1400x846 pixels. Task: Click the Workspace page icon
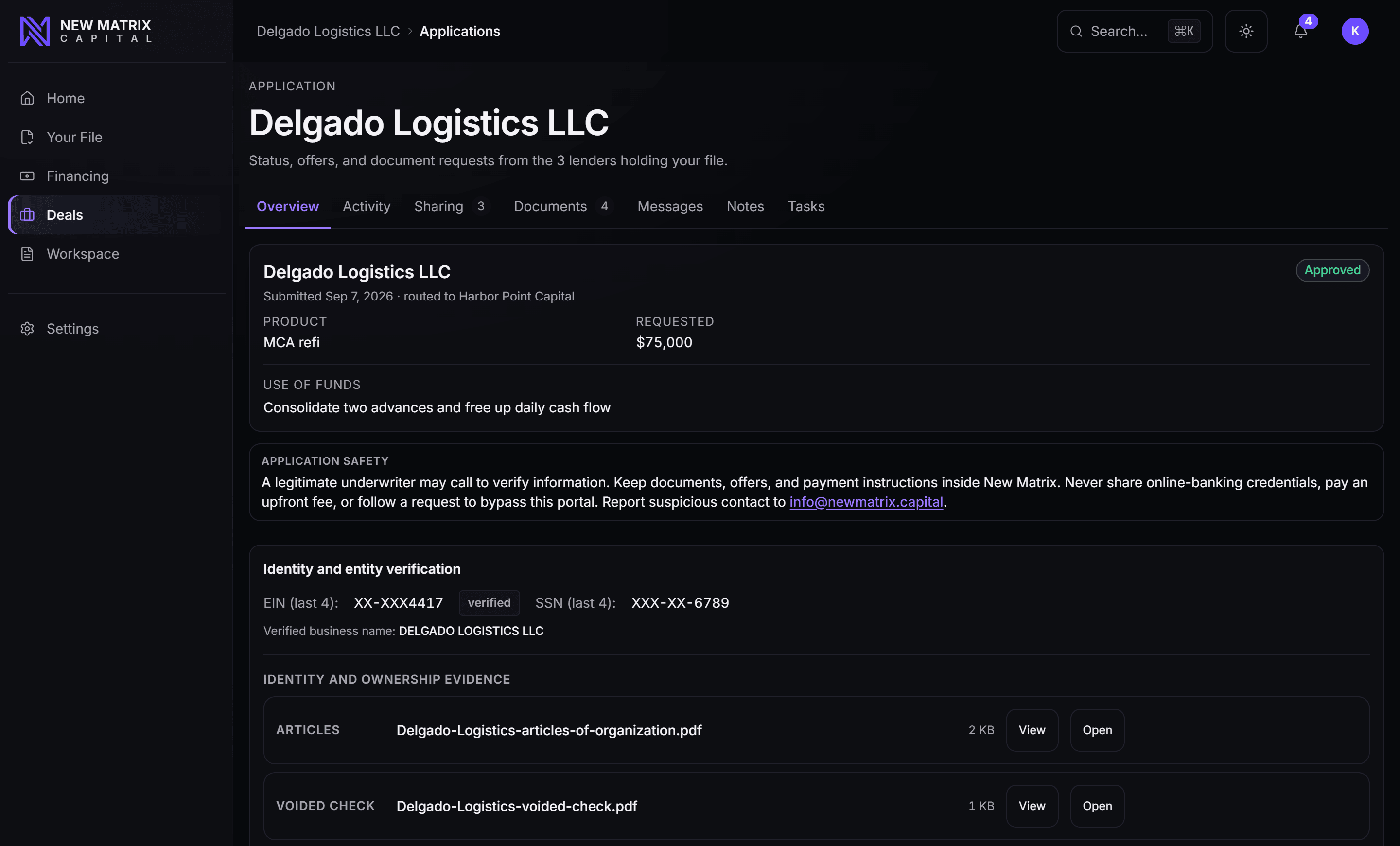click(27, 254)
